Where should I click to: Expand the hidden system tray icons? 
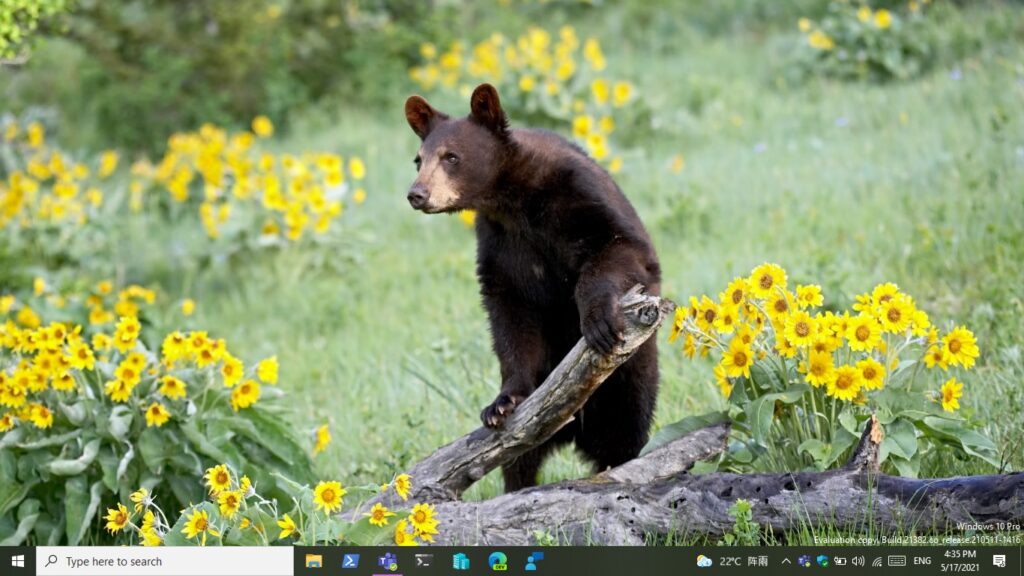[x=786, y=561]
